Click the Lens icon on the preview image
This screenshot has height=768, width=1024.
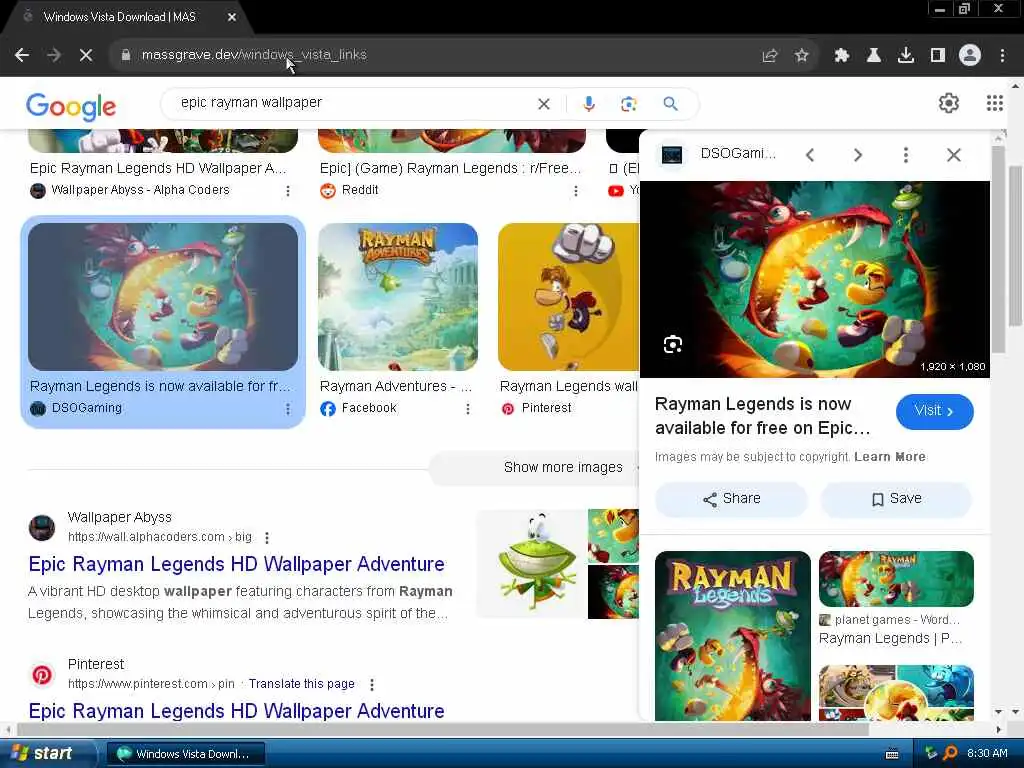click(673, 344)
